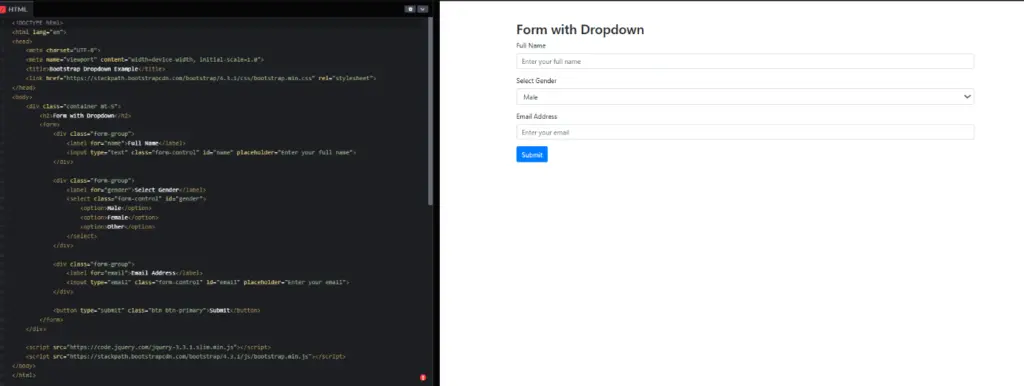Click 'Form with Dropdown' preview heading
This screenshot has height=386, width=1024.
pos(580,29)
